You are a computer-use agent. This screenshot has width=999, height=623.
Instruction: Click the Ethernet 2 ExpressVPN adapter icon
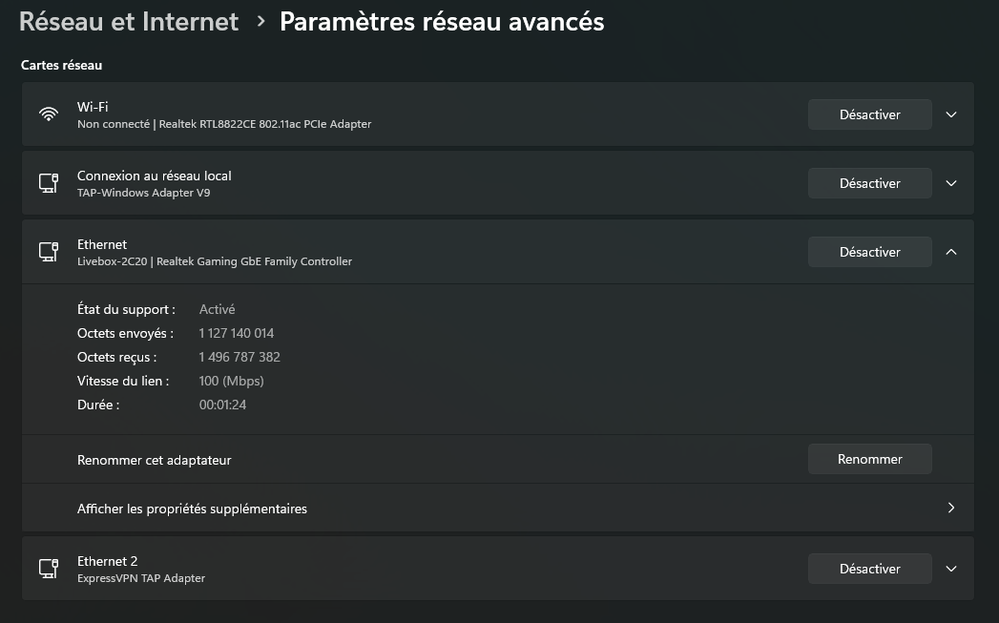tap(48, 569)
